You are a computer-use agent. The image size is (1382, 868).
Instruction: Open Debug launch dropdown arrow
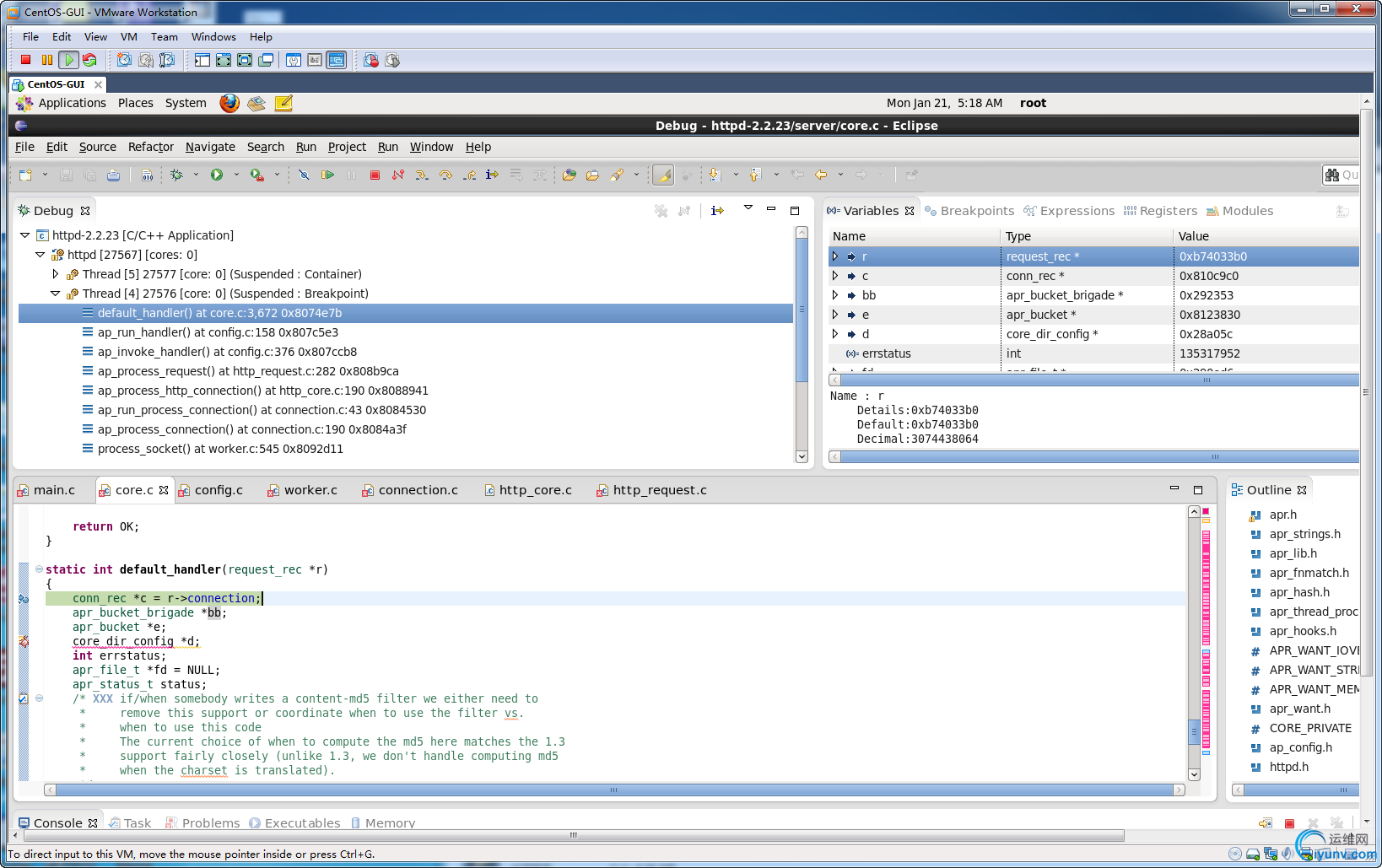pyautogui.click(x=196, y=175)
